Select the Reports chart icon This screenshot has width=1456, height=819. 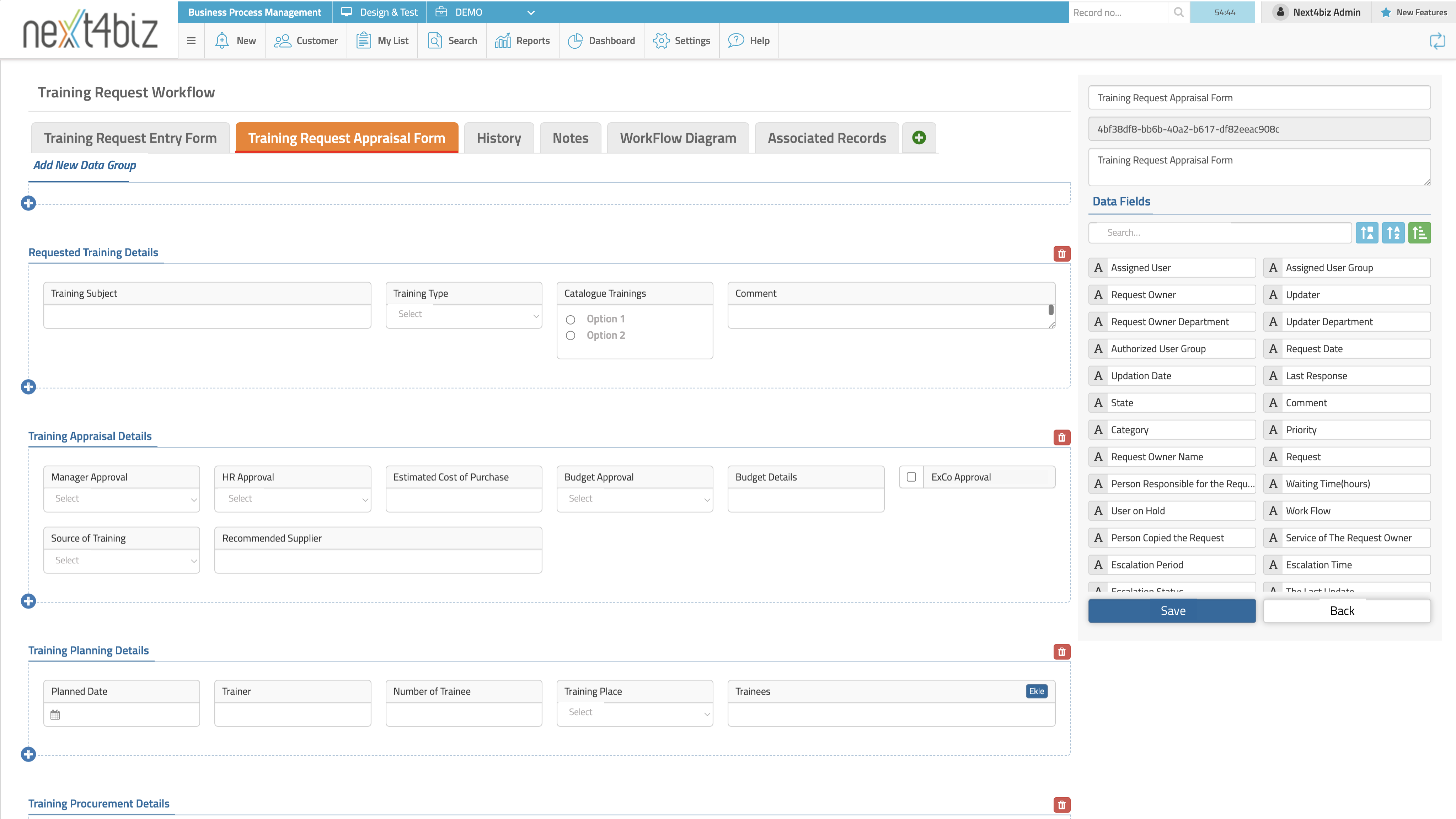click(x=503, y=40)
